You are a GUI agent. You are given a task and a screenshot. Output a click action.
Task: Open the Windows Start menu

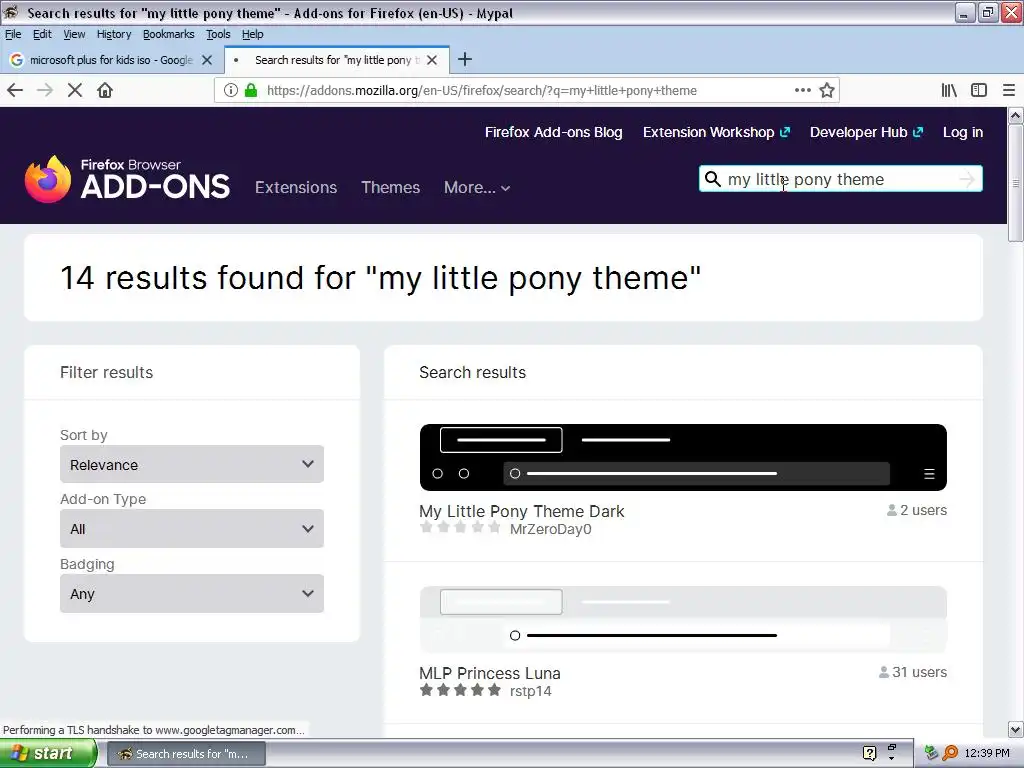(48, 754)
